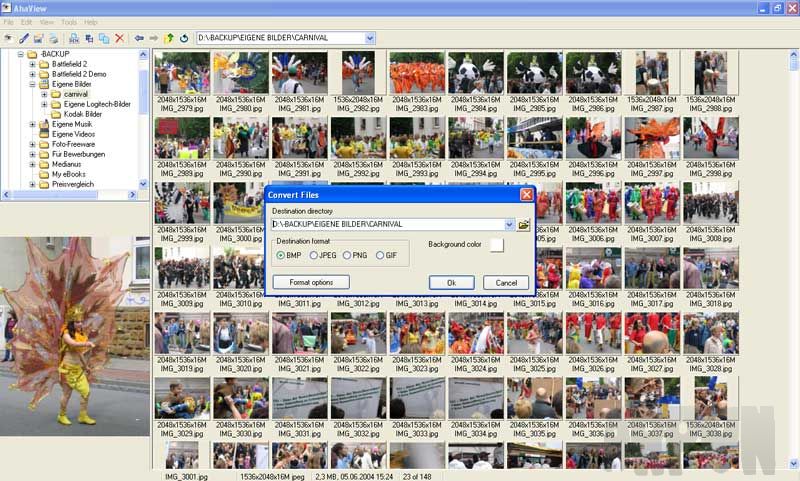
Task: Click the red X delete toolbar icon
Action: coord(120,38)
